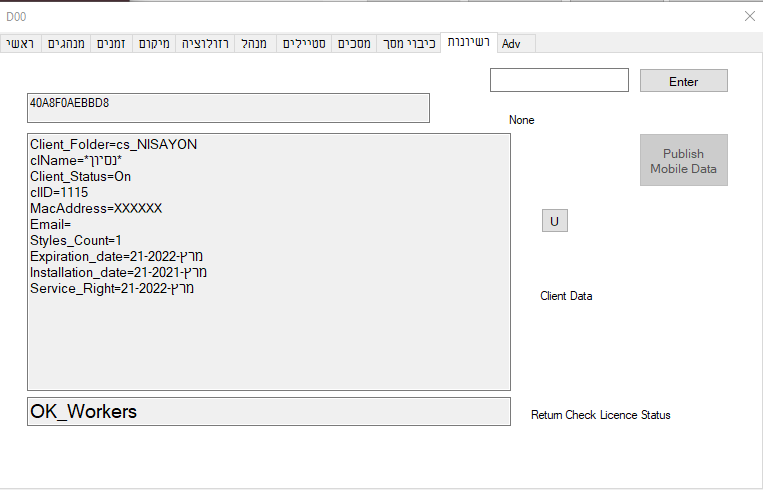Click the Publish Mobile Data button
Image resolution: width=763 pixels, height=490 pixels.
pyautogui.click(x=683, y=160)
